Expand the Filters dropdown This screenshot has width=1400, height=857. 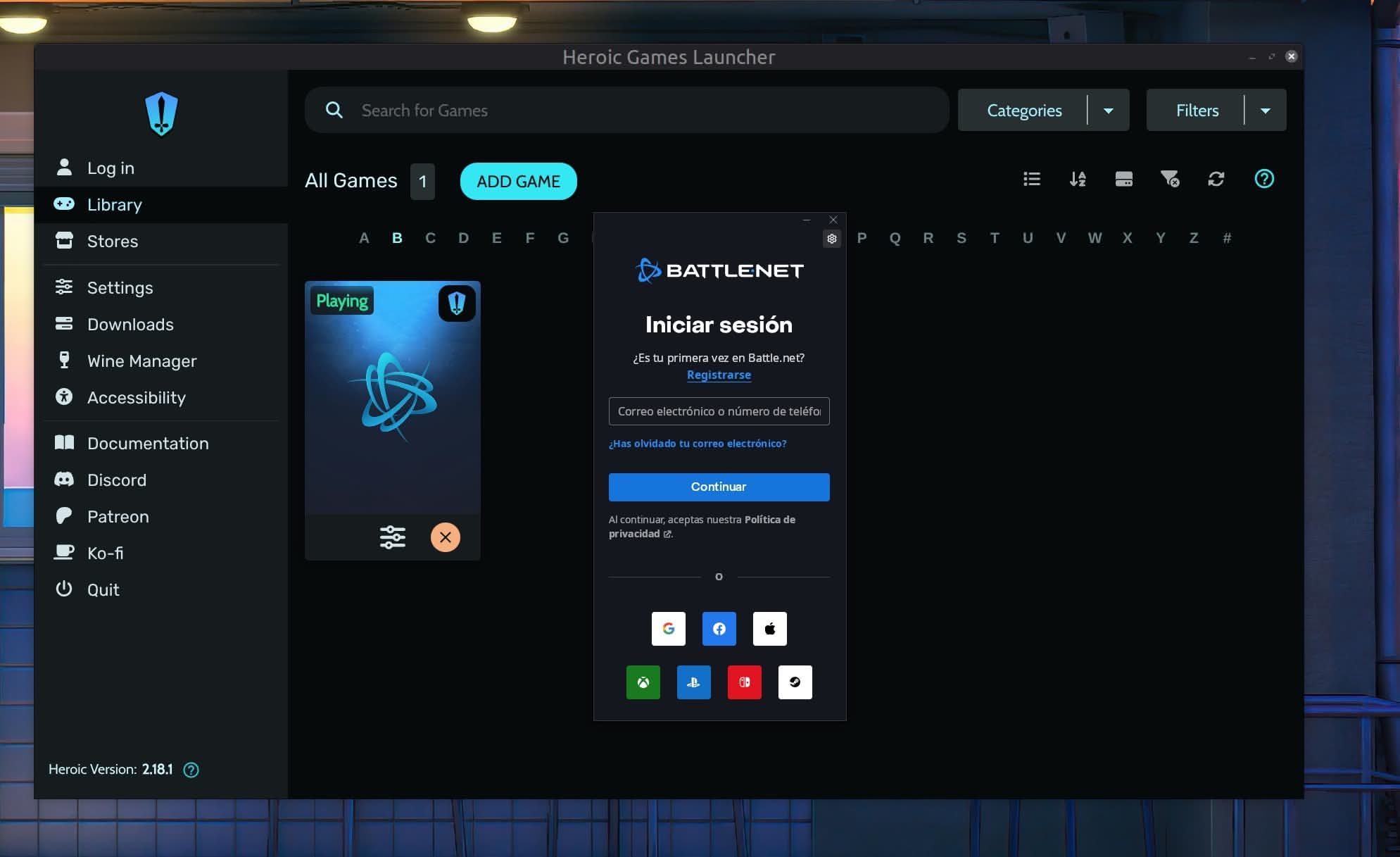[x=1266, y=110]
